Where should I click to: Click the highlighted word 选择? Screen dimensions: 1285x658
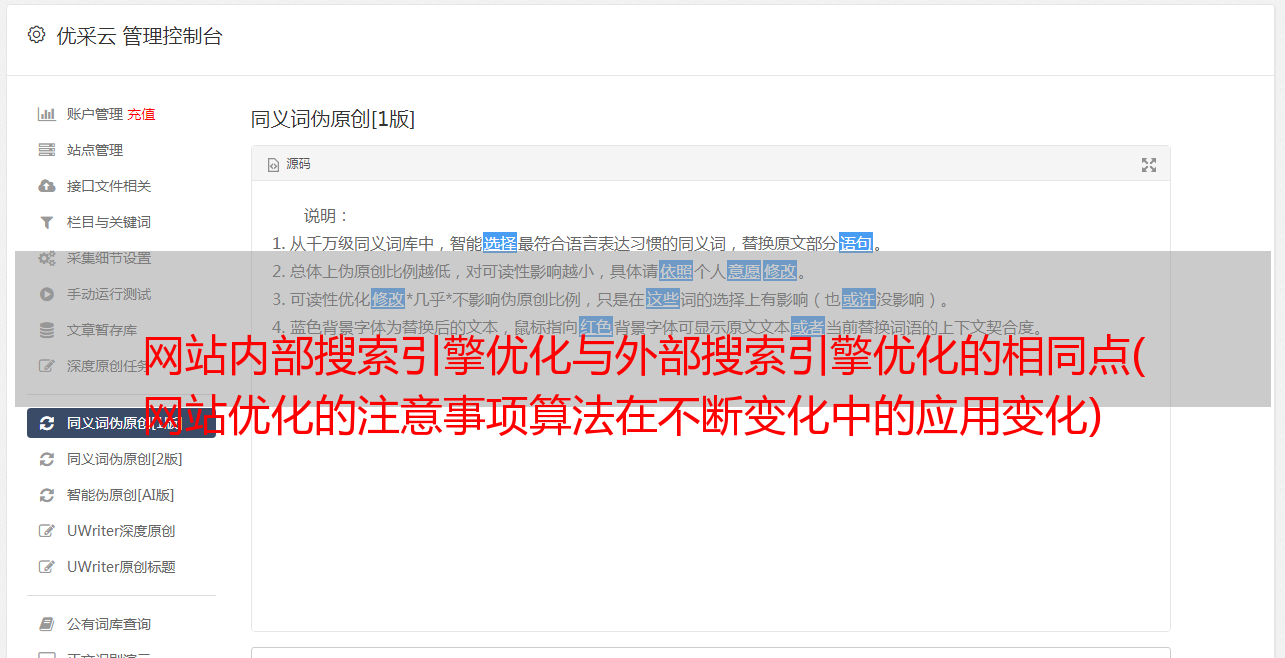coord(500,243)
